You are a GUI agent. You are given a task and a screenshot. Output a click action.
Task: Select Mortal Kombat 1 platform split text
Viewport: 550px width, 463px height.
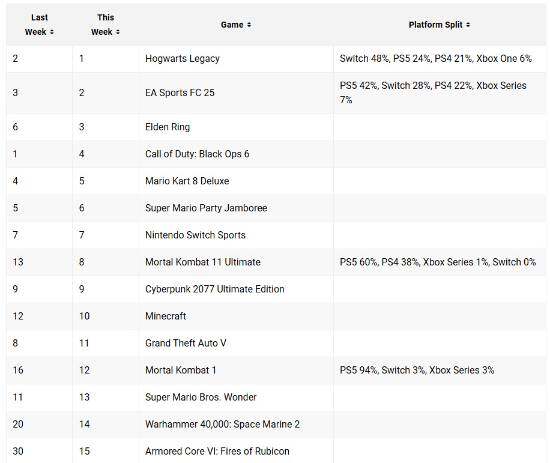(x=417, y=370)
